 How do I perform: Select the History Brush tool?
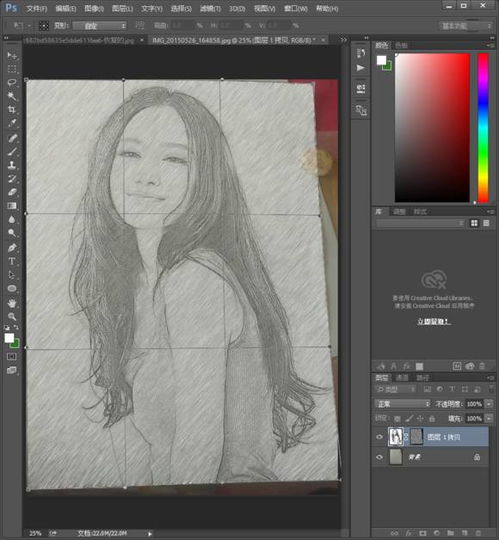click(x=12, y=179)
